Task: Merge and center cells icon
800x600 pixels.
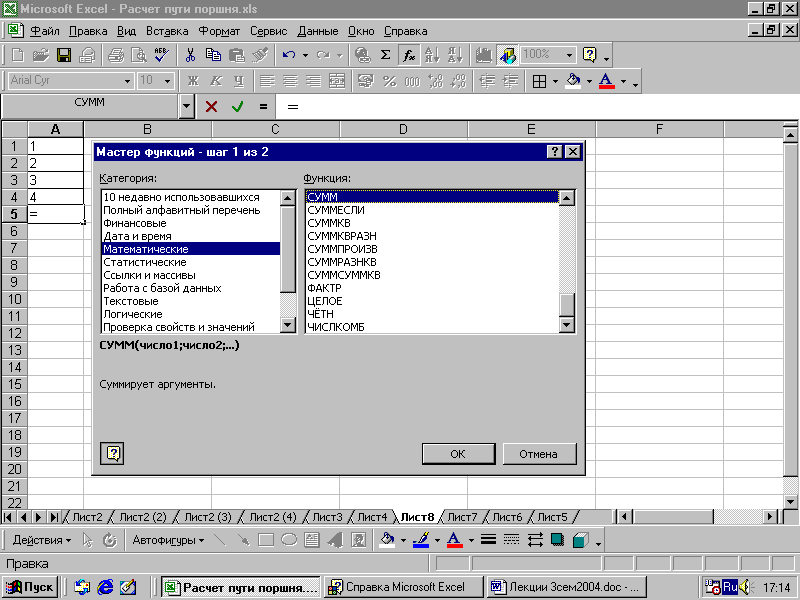Action: [x=337, y=81]
